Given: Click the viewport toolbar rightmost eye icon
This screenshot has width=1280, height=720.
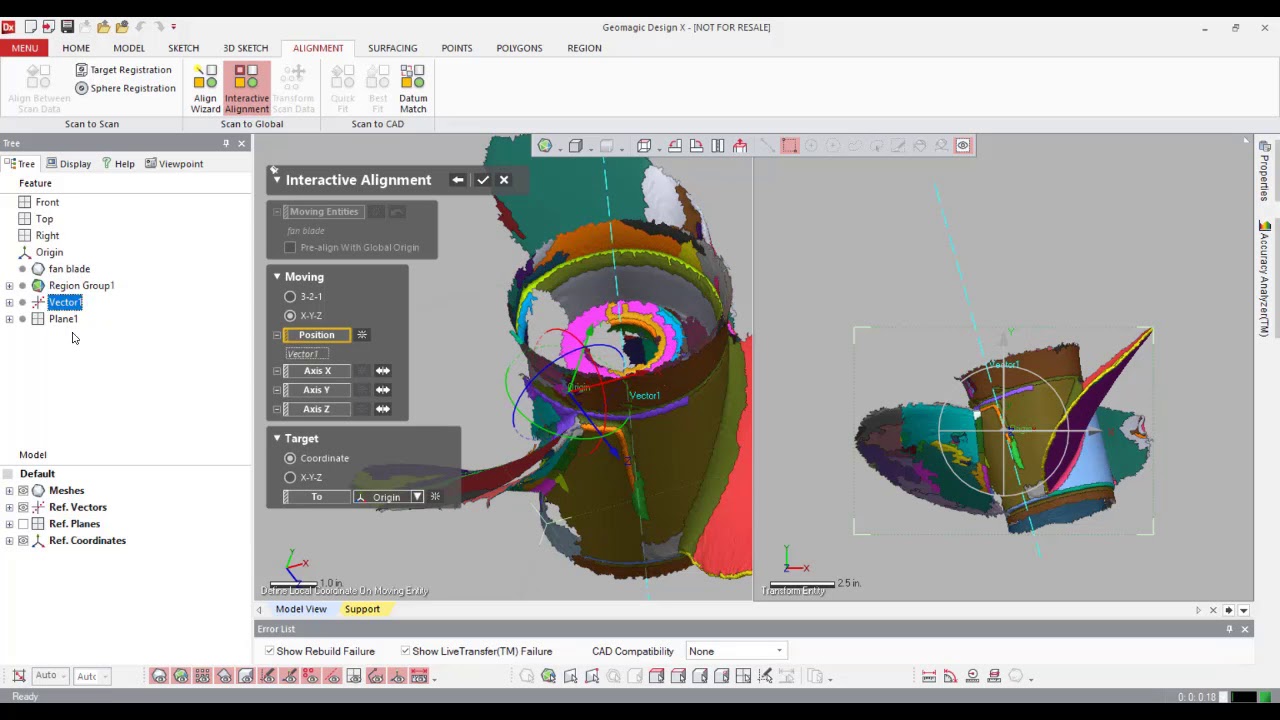Looking at the screenshot, I should coord(963,146).
